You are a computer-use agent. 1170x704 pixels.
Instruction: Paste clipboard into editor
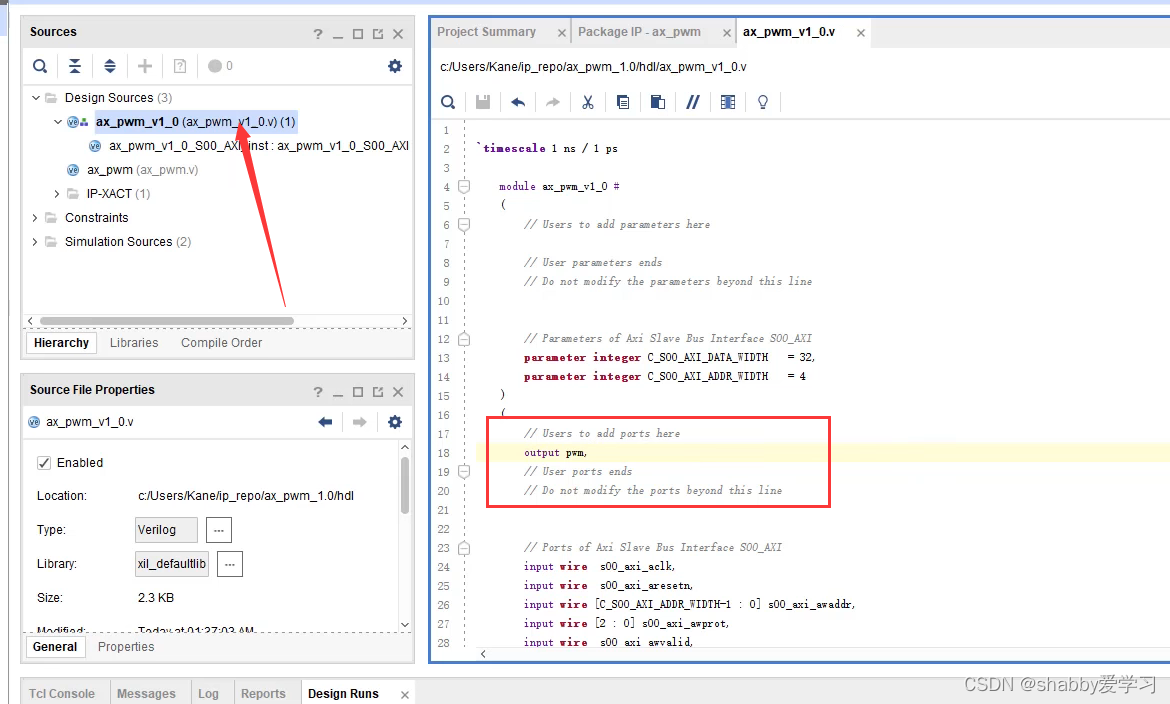(x=657, y=102)
